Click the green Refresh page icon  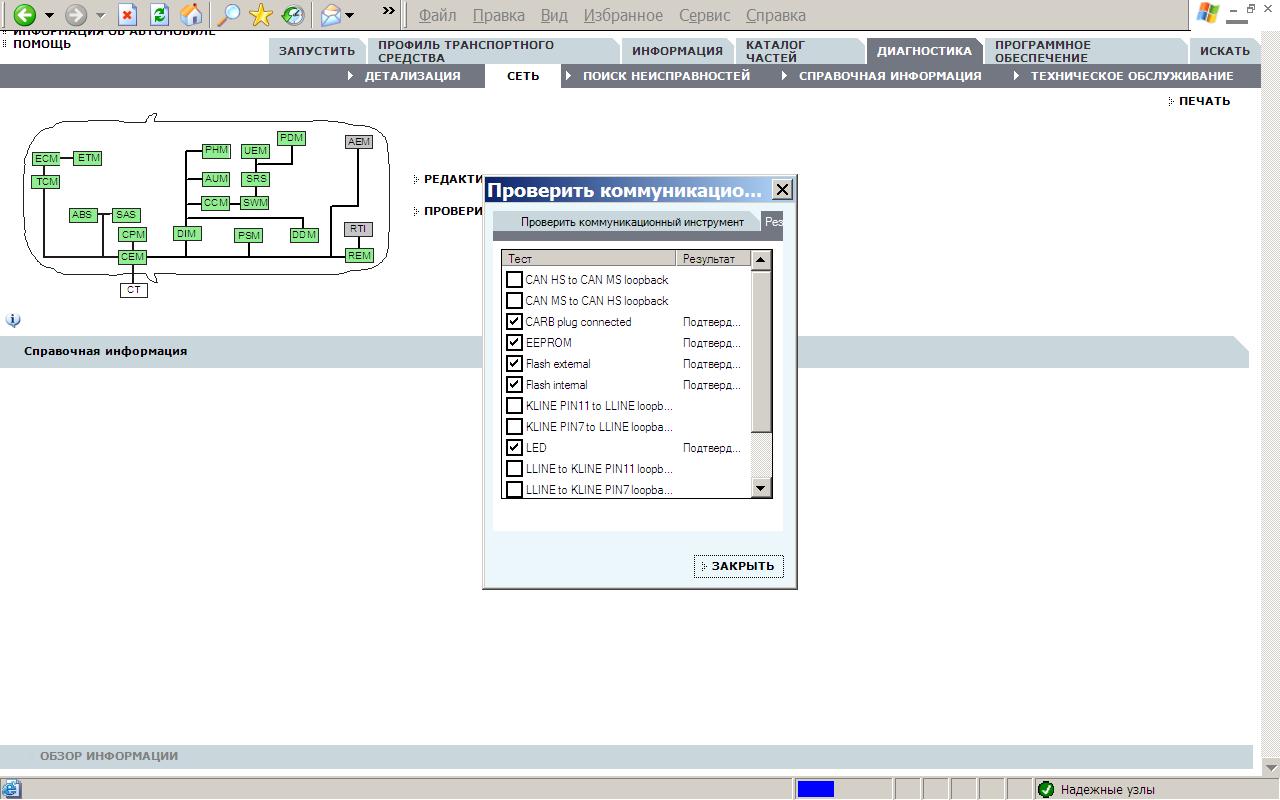point(159,15)
